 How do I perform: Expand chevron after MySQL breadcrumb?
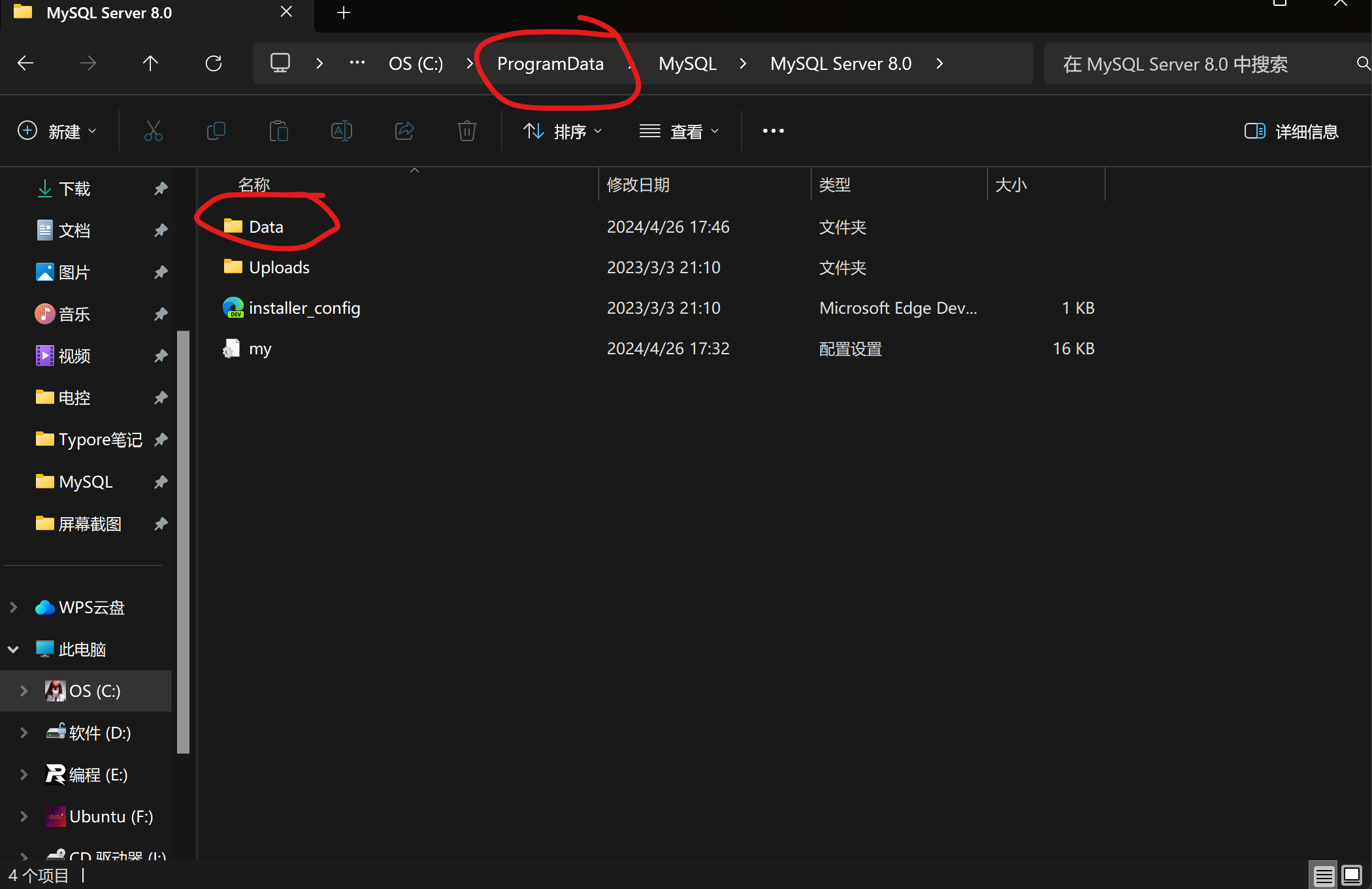[743, 63]
